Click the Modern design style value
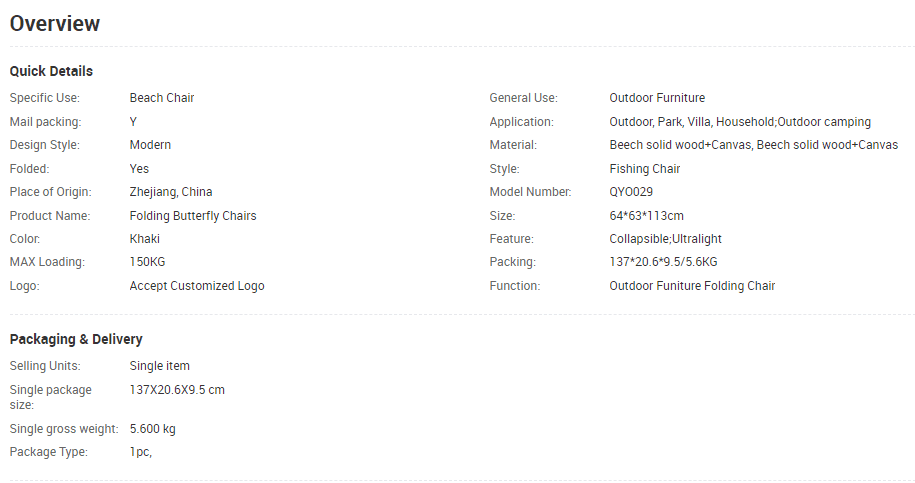 coord(150,145)
